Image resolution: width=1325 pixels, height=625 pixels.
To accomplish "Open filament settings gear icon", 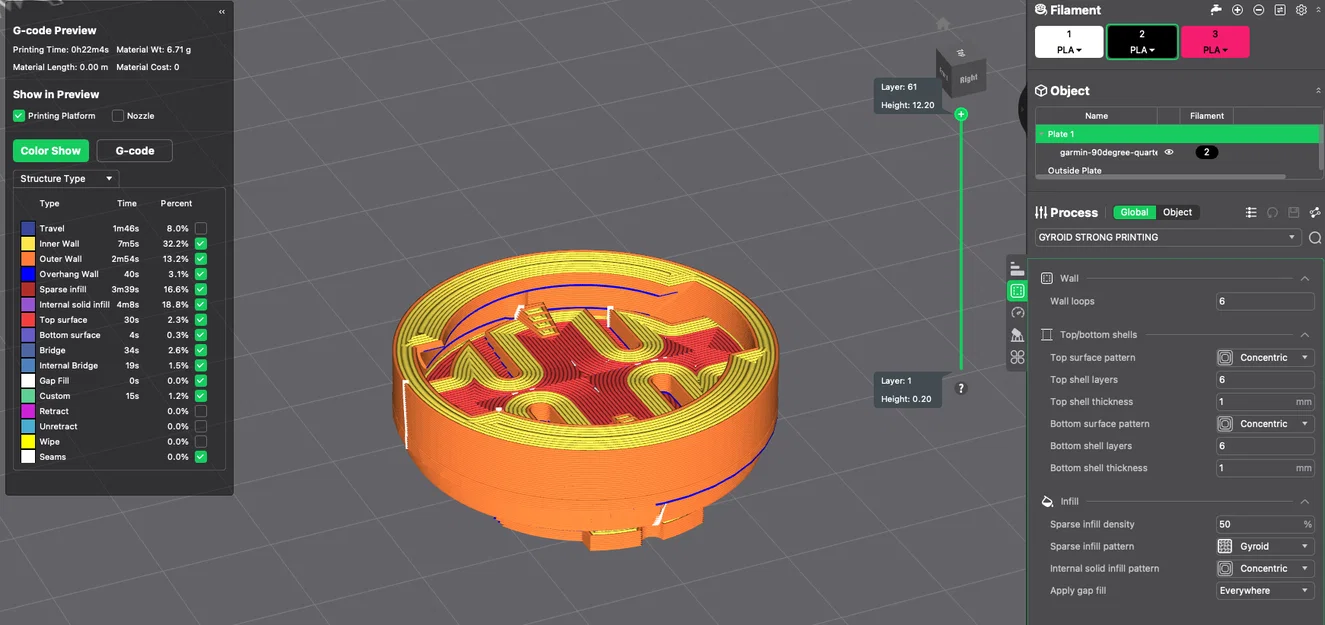I will [1301, 10].
